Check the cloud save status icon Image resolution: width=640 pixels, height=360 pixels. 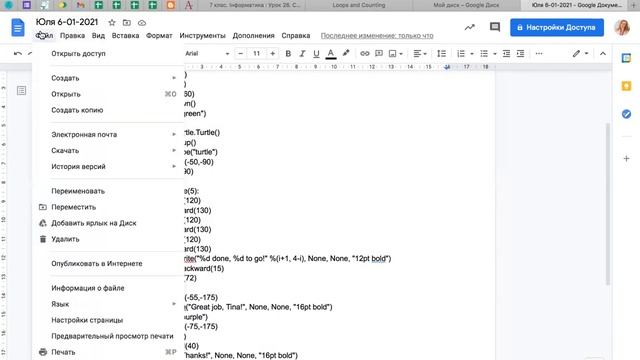coord(142,23)
